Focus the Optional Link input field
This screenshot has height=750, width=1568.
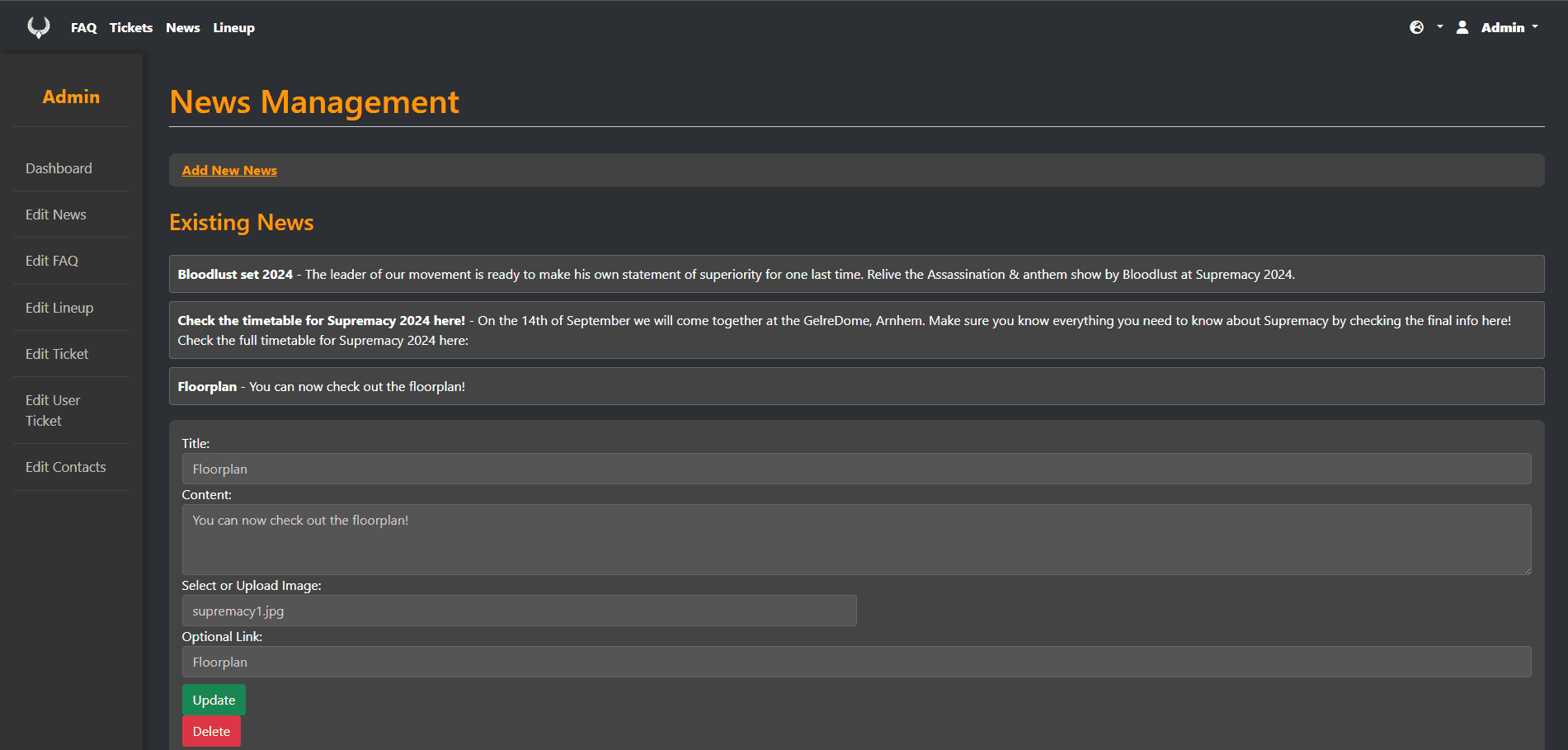856,662
